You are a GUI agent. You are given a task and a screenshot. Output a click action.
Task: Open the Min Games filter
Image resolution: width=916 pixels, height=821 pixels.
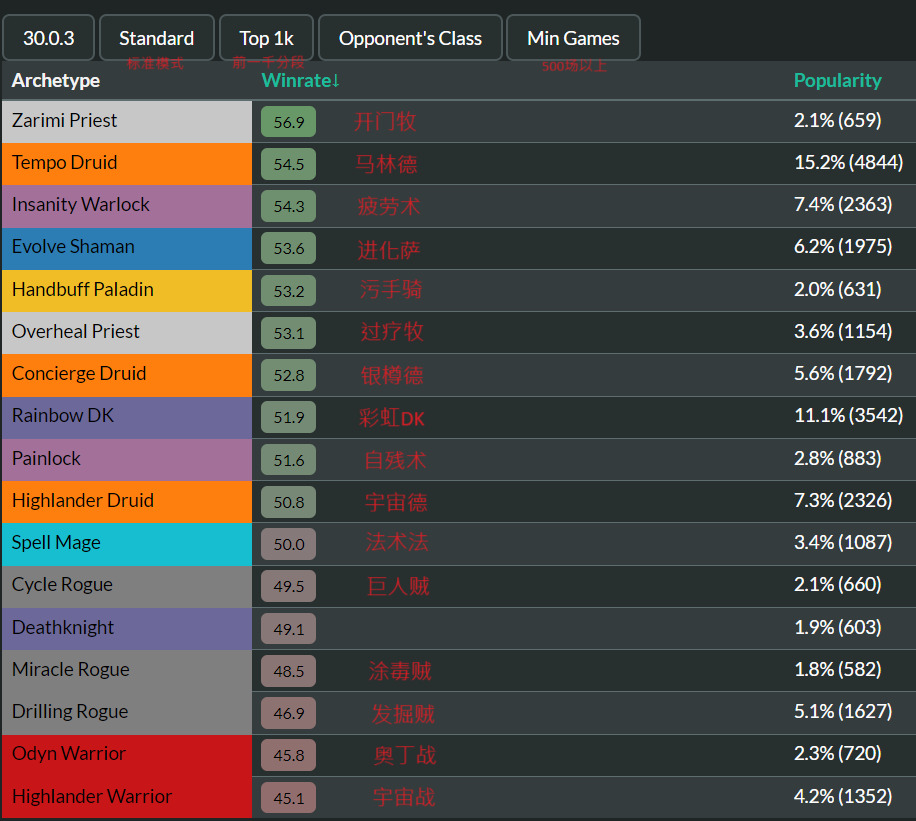[x=573, y=38]
